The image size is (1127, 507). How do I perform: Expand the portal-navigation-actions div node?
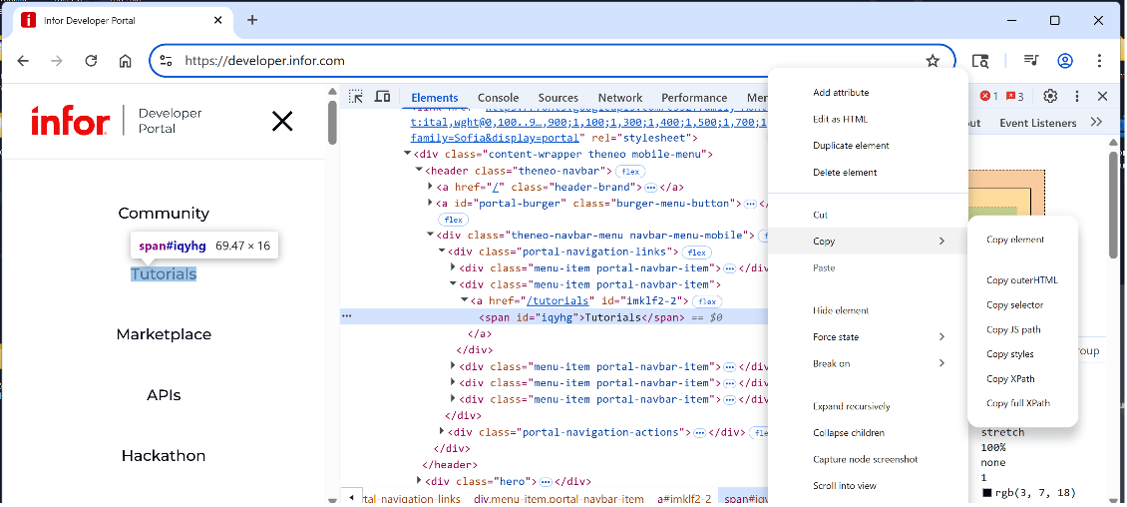coord(443,432)
